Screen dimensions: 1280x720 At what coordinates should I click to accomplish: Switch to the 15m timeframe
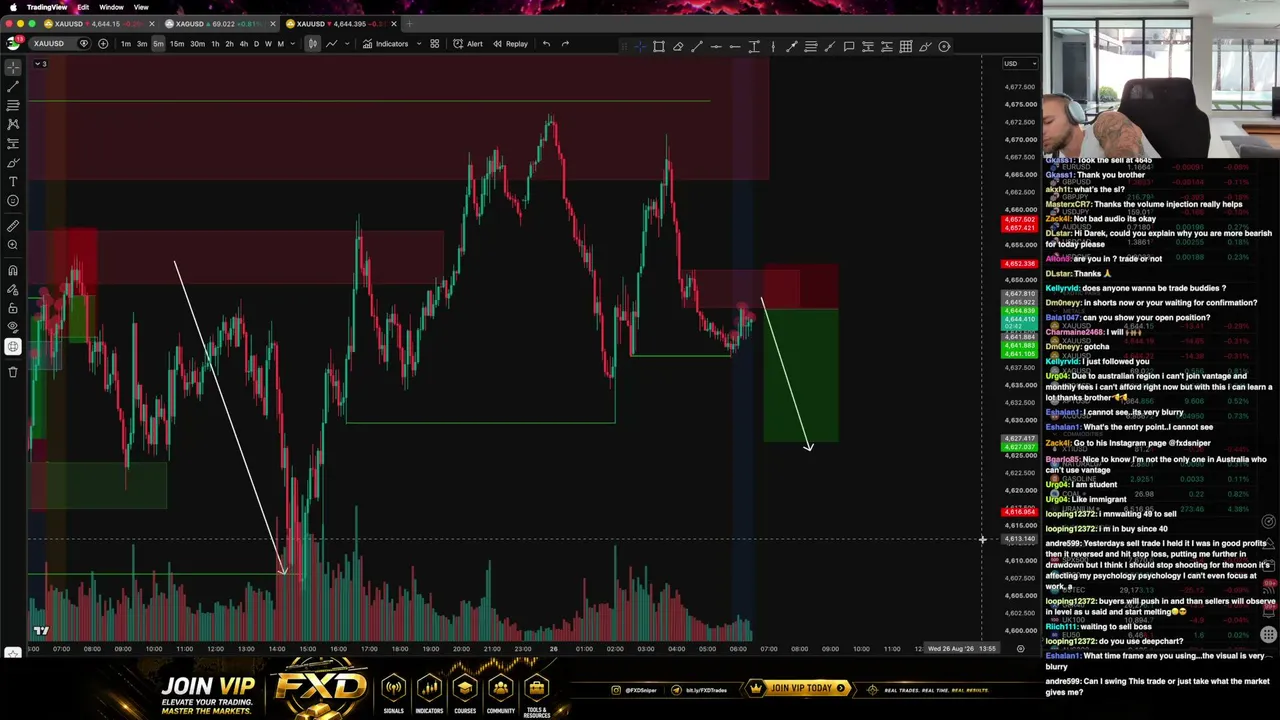tap(177, 44)
